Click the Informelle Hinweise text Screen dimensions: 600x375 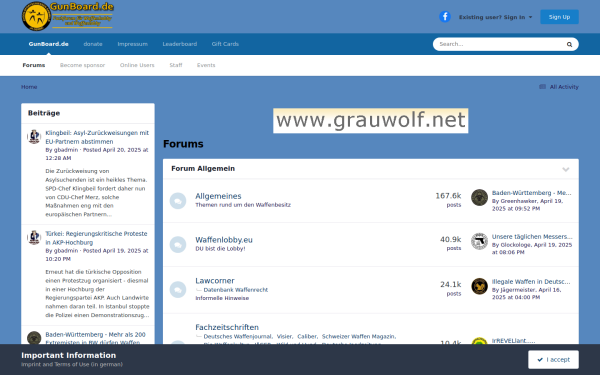click(222, 298)
